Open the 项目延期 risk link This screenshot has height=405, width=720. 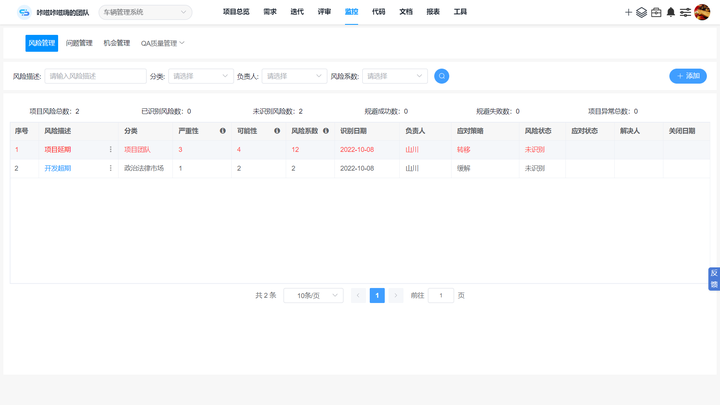tap(58, 150)
